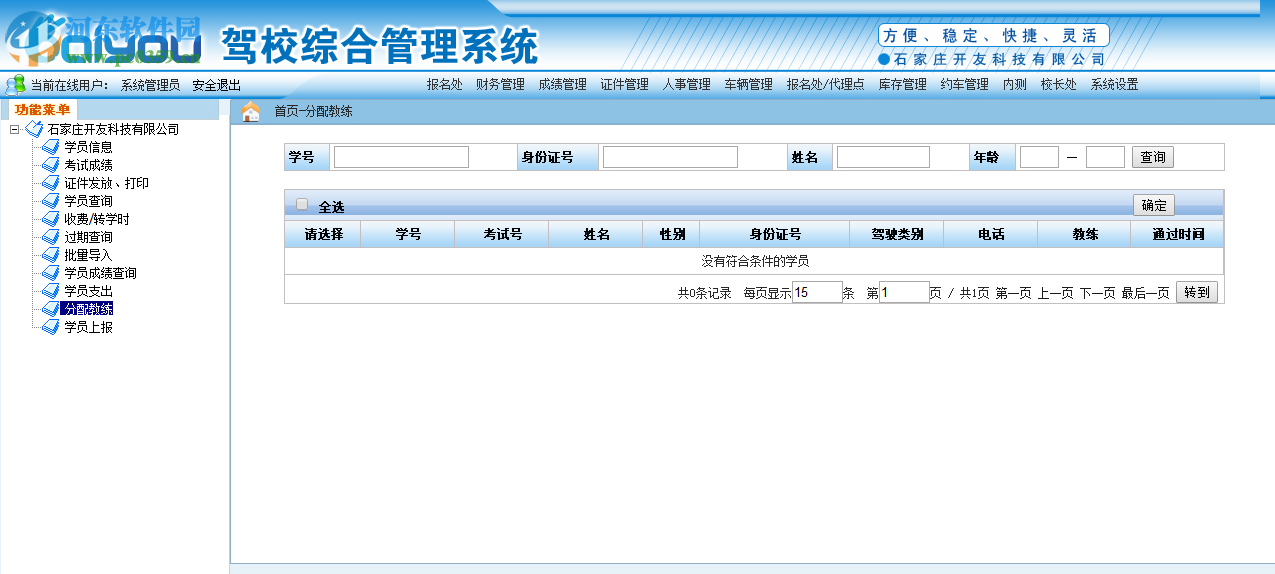1275x574 pixels.
Task: Open 批量导入 in the tree
Action: pyautogui.click(x=88, y=255)
